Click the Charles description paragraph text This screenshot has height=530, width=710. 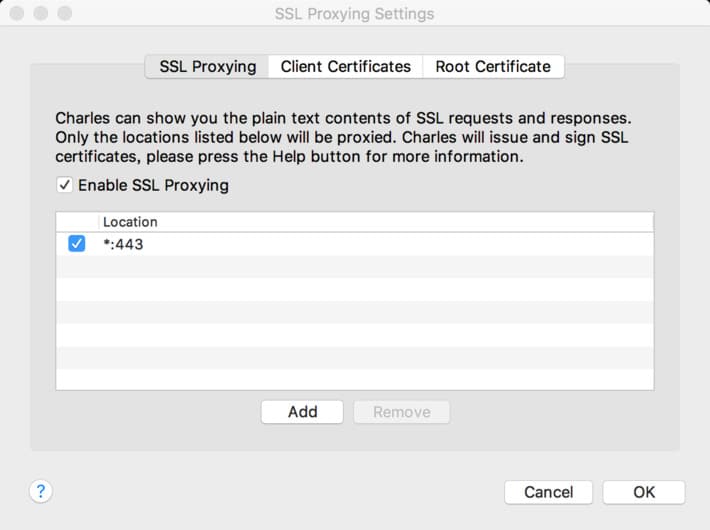[x=343, y=137]
